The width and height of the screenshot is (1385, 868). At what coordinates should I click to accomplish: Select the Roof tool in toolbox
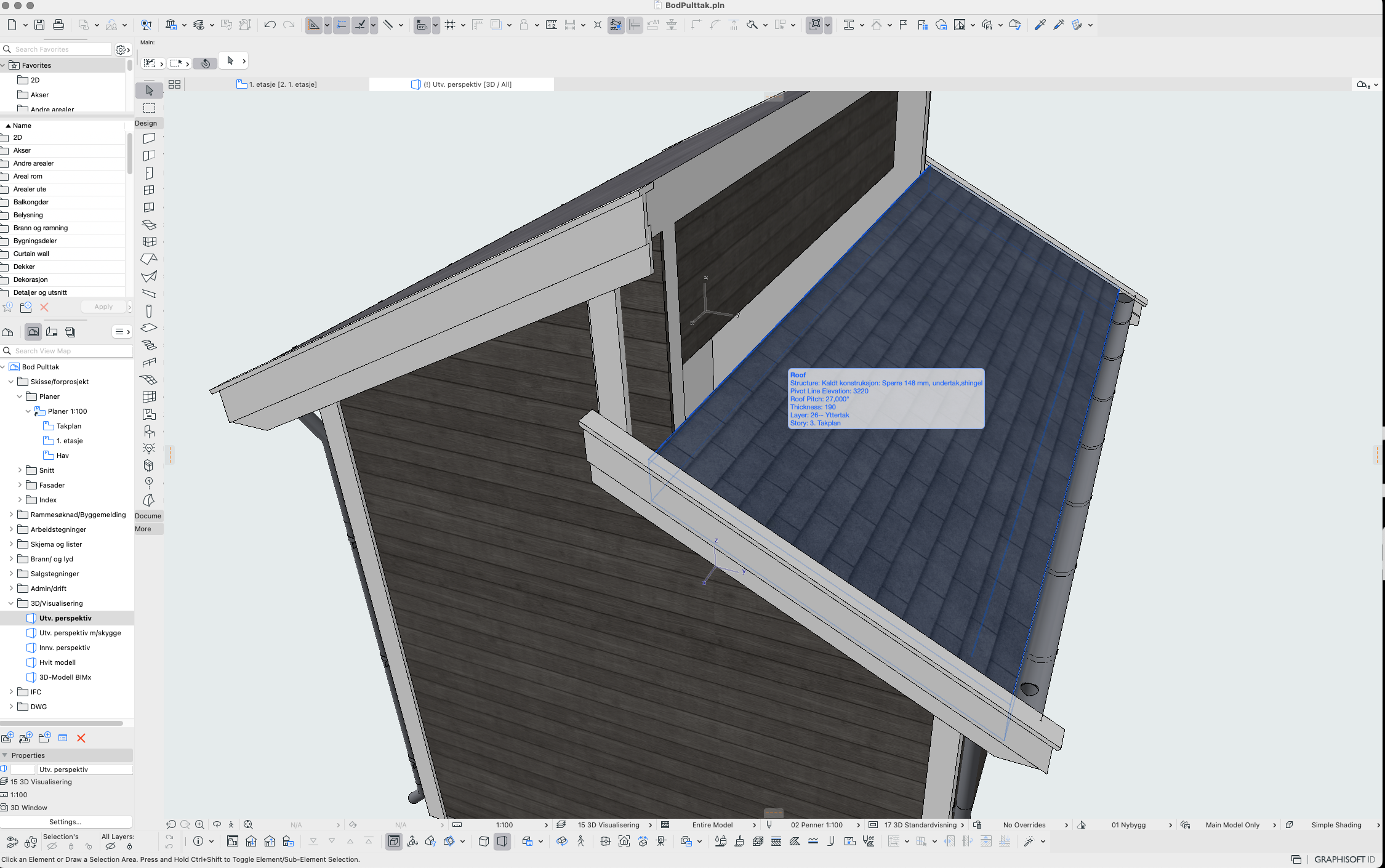149,259
